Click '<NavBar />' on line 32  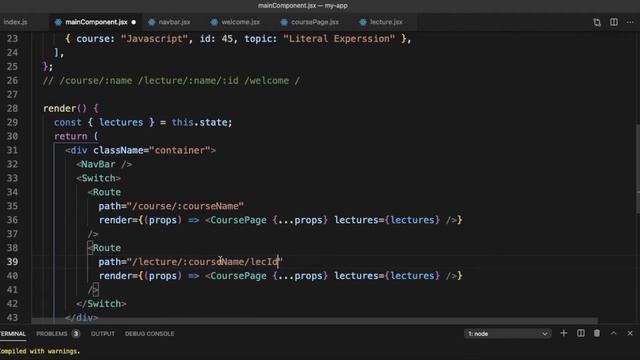[x=104, y=164]
